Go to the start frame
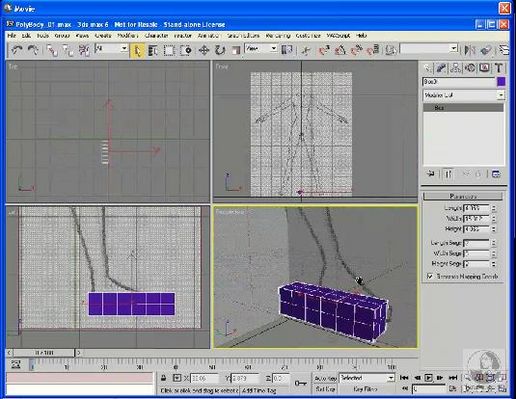The image size is (516, 399). coord(404,378)
